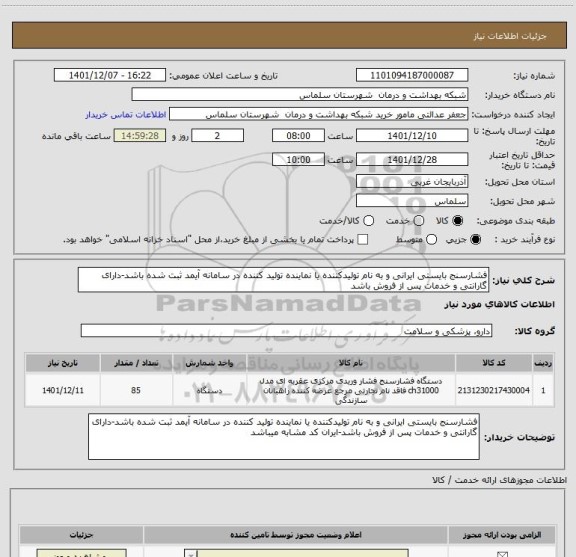Click the license details button in table

(82, 553)
